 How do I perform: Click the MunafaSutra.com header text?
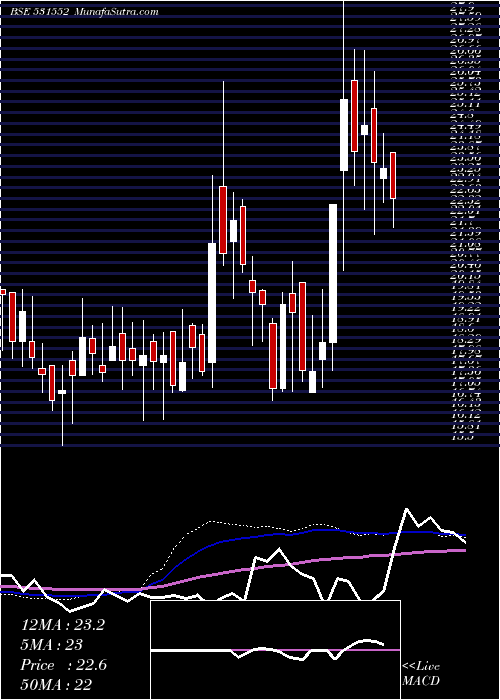click(x=115, y=12)
